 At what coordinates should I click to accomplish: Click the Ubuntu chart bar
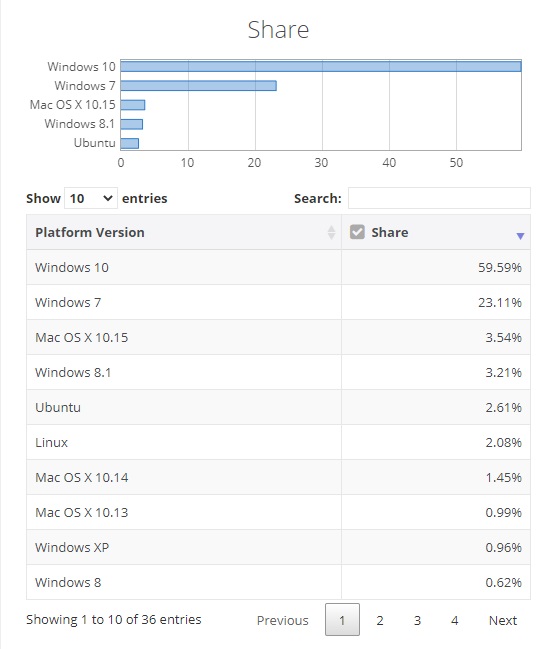130,143
